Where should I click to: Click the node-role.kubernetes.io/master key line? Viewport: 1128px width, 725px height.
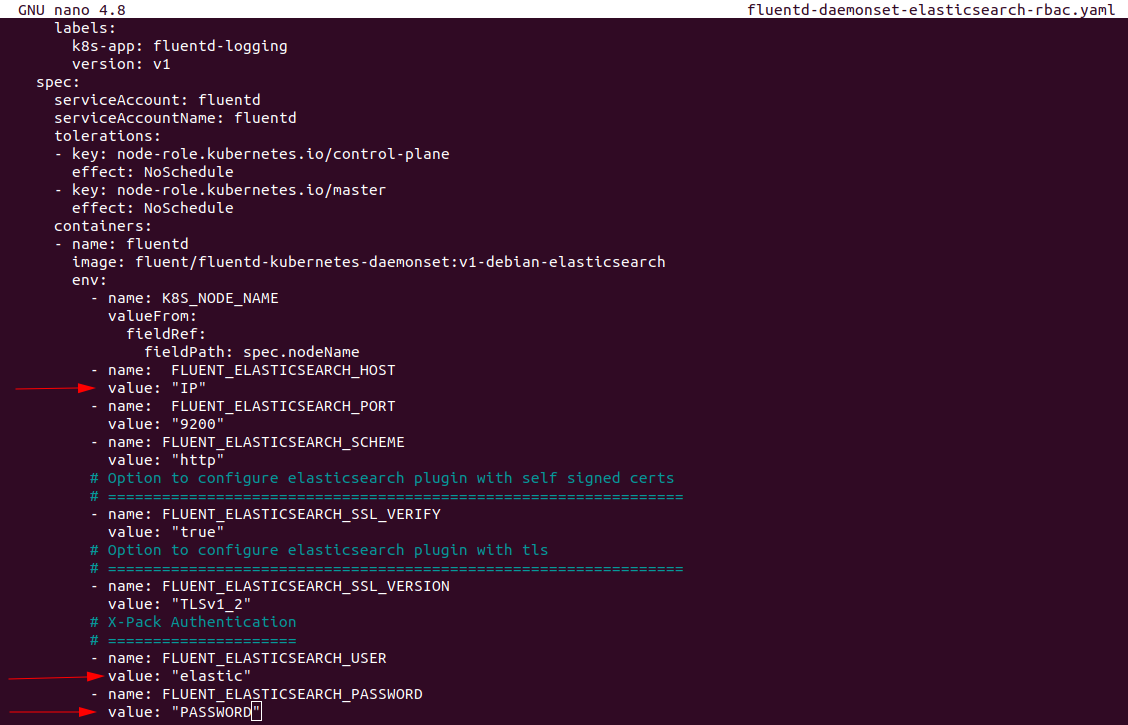220,190
